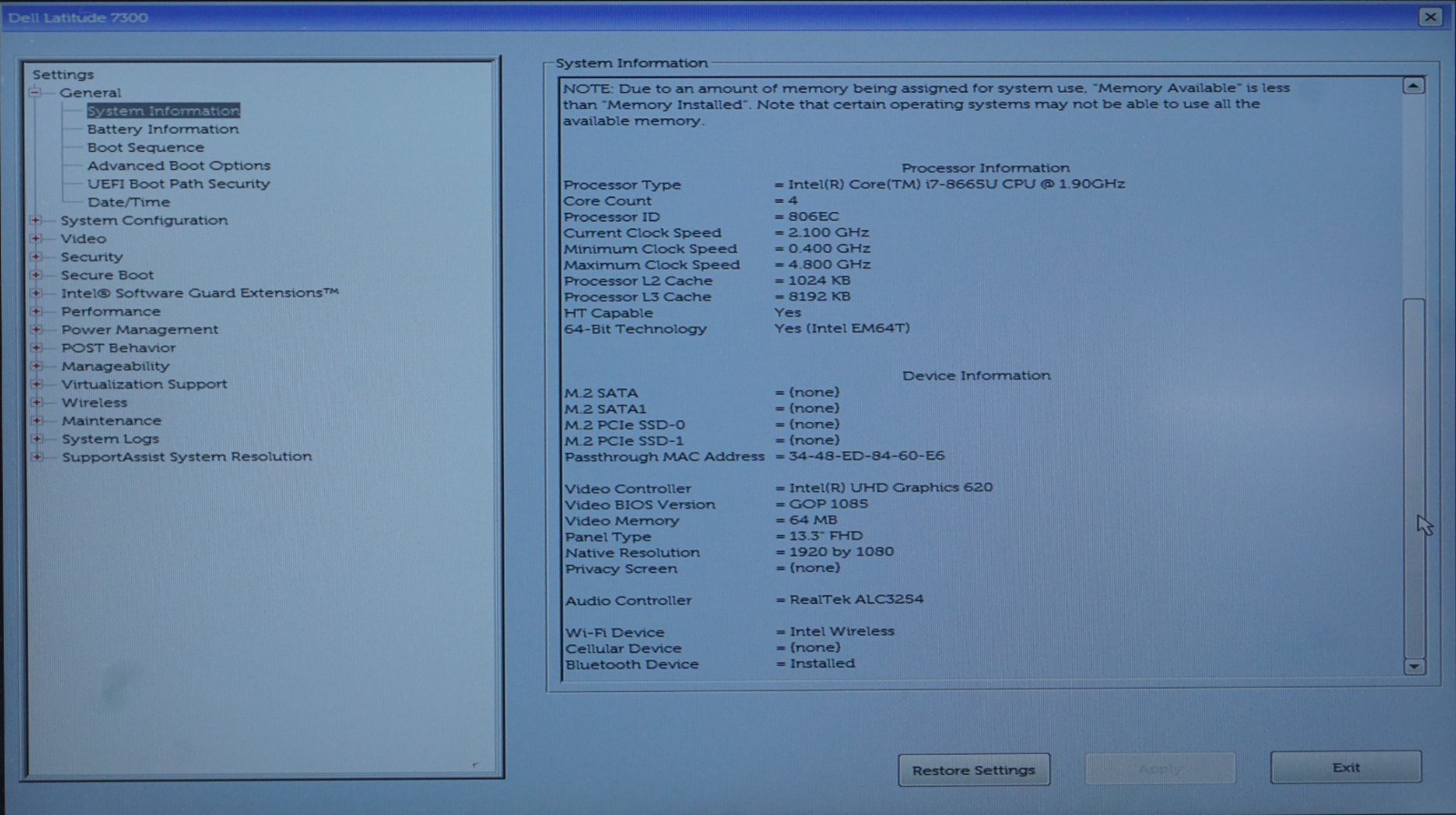The image size is (1456, 815).
Task: Open Date/Time settings
Action: [128, 202]
